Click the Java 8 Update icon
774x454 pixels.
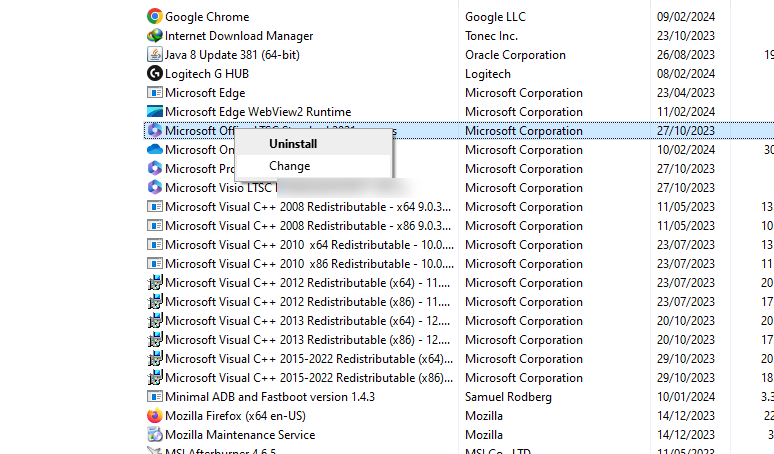click(155, 55)
